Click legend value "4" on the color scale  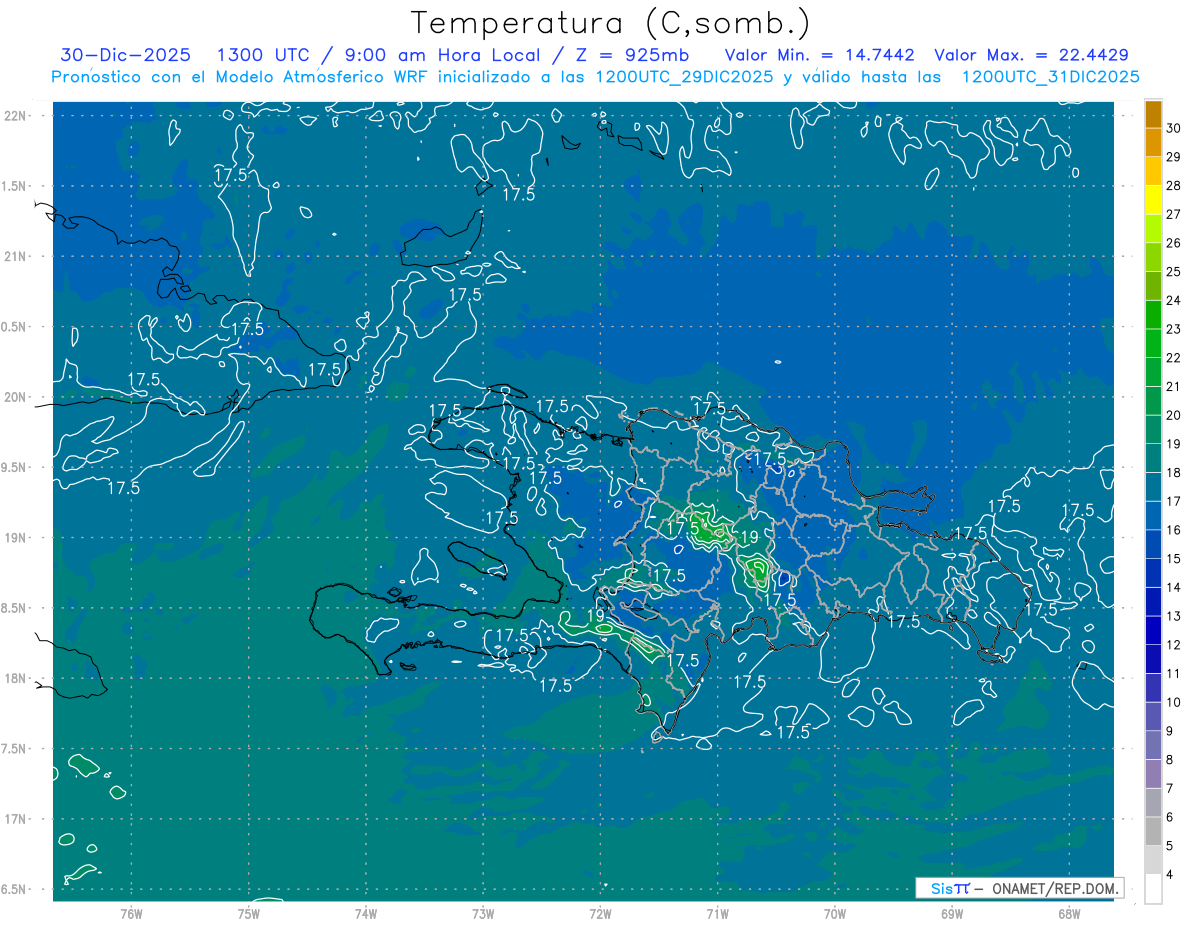pyautogui.click(x=1170, y=874)
